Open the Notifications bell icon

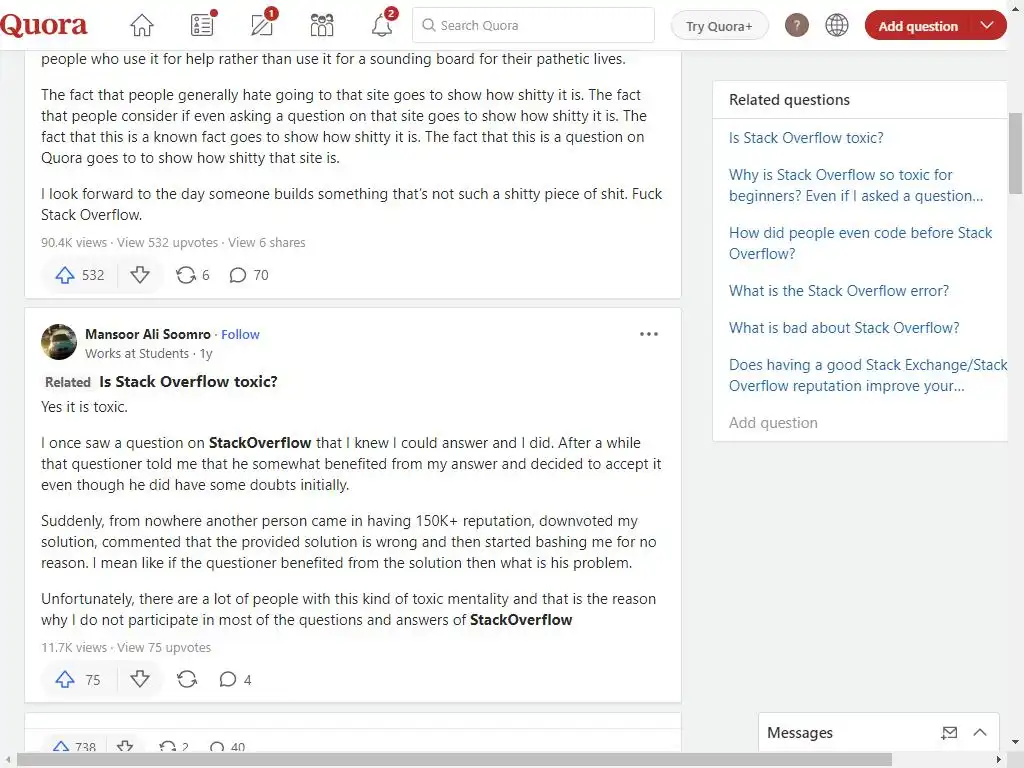382,25
